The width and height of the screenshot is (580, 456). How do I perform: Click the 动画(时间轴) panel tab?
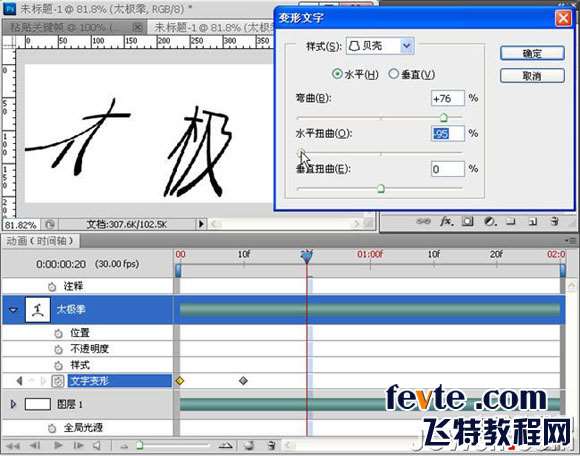(x=40, y=241)
